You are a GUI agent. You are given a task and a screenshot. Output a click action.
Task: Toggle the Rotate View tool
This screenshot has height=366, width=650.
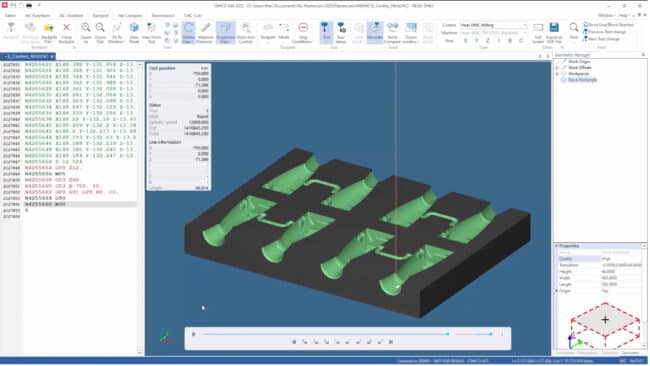click(188, 32)
